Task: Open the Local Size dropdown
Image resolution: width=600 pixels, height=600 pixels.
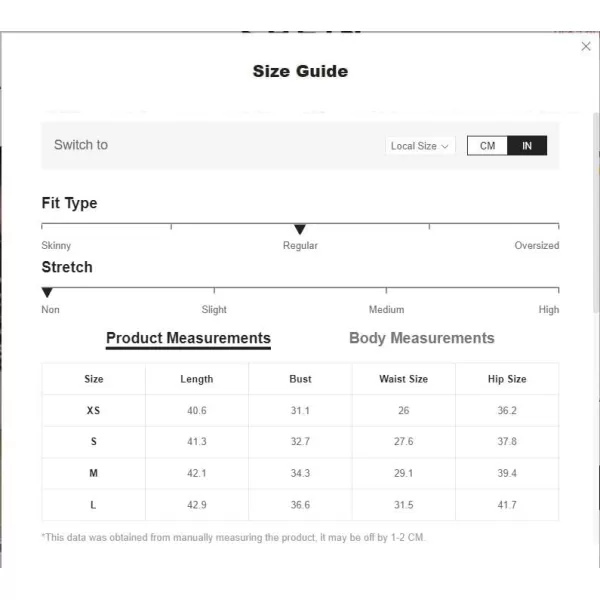Action: [420, 146]
